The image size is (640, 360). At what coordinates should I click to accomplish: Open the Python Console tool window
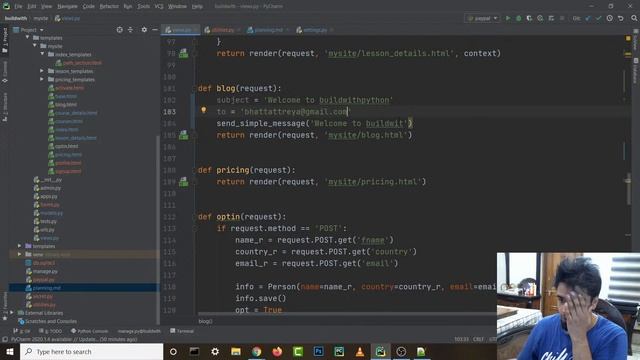tap(89, 331)
